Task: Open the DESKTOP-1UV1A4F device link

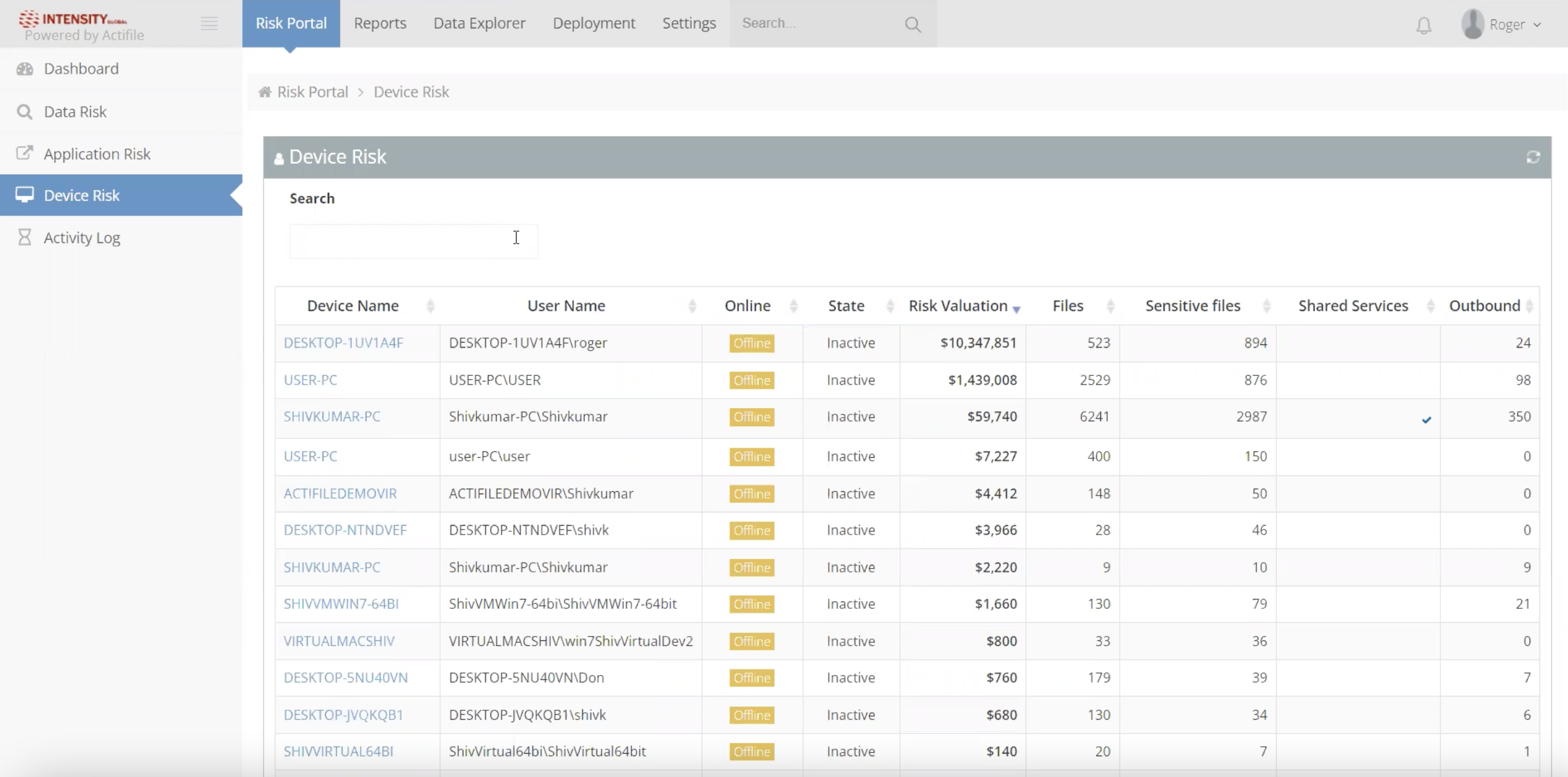Action: [343, 343]
